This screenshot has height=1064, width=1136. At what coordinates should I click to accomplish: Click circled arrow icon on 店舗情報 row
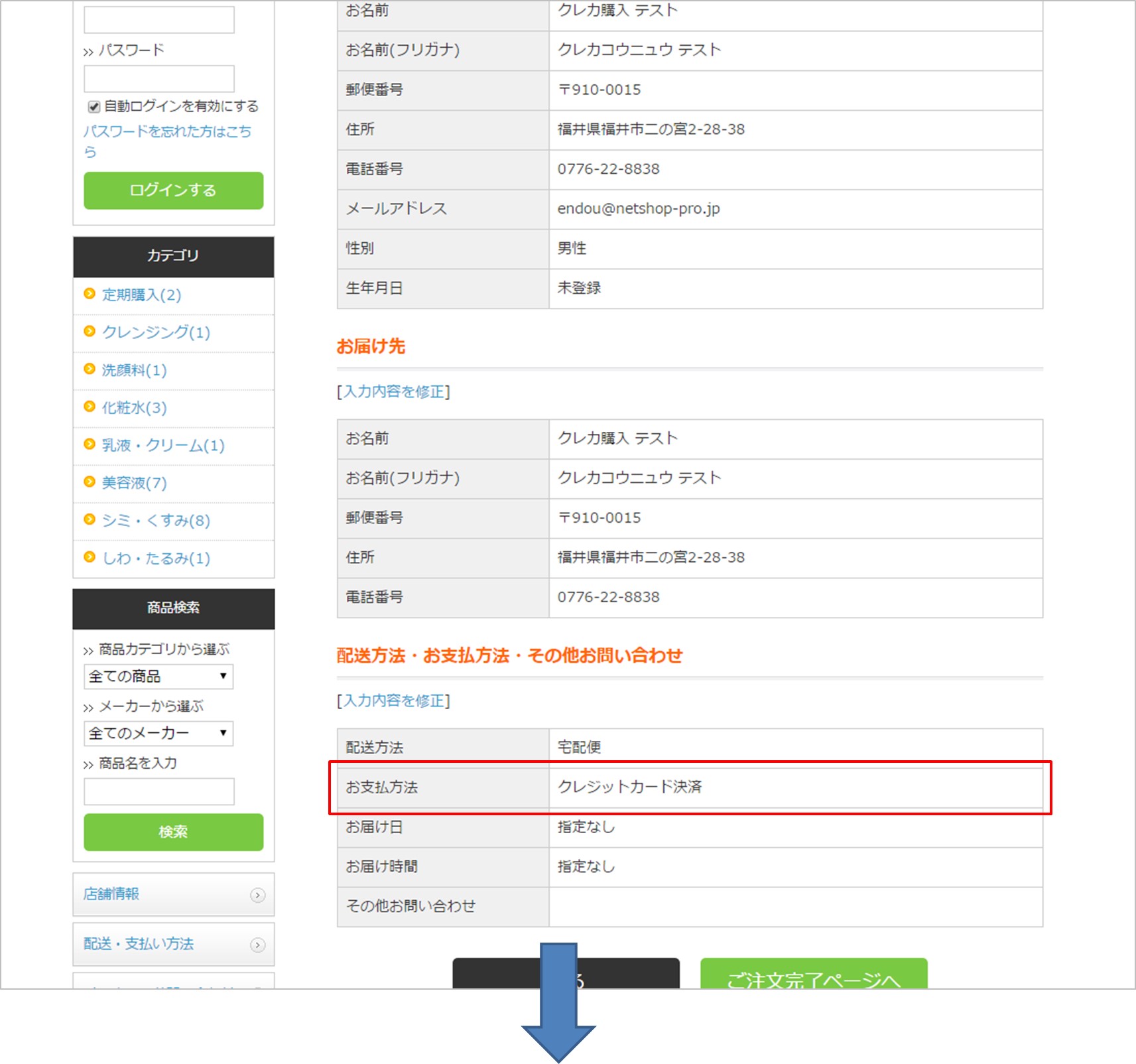(x=257, y=895)
